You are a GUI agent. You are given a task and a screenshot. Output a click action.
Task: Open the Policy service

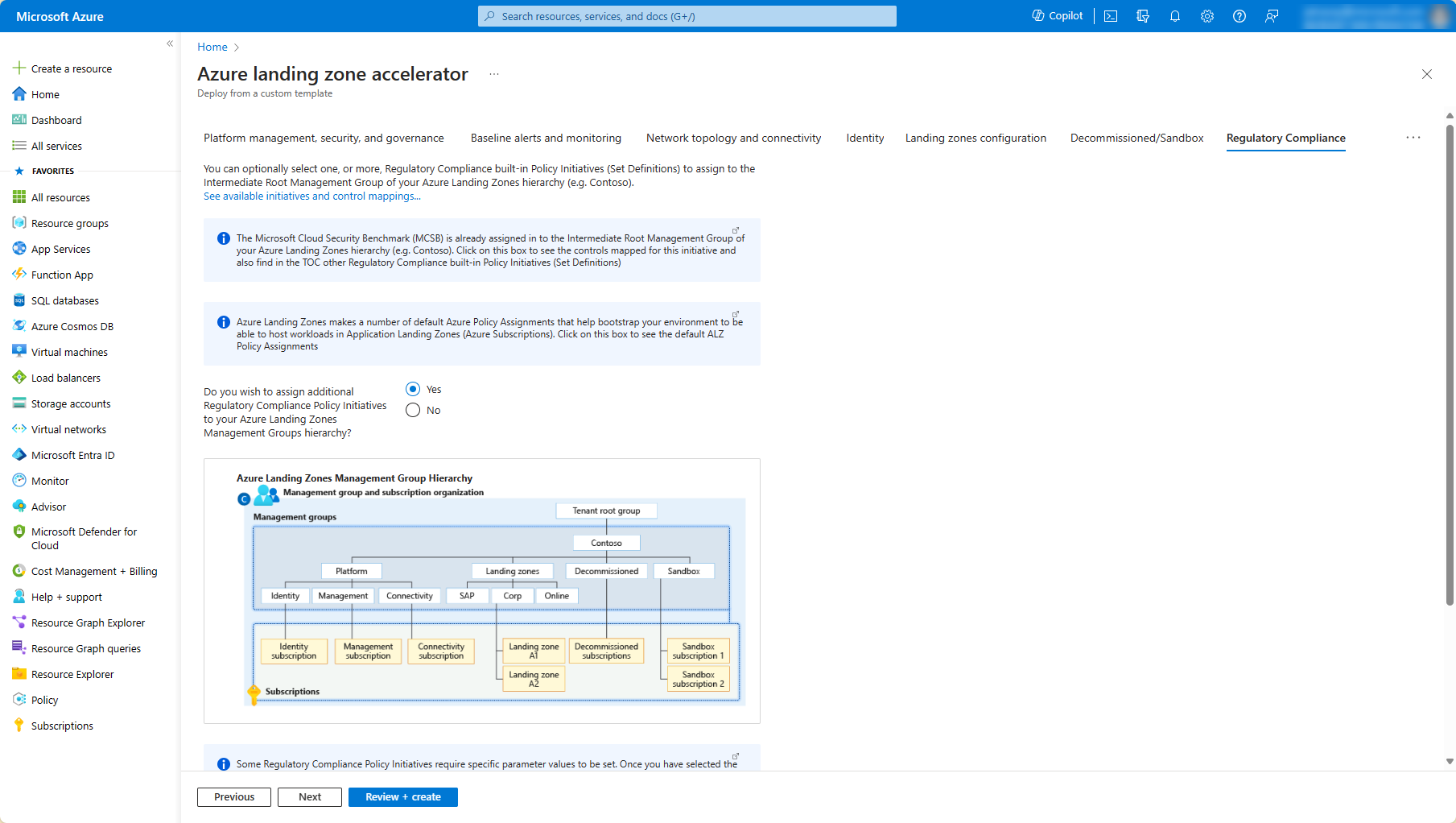[44, 700]
